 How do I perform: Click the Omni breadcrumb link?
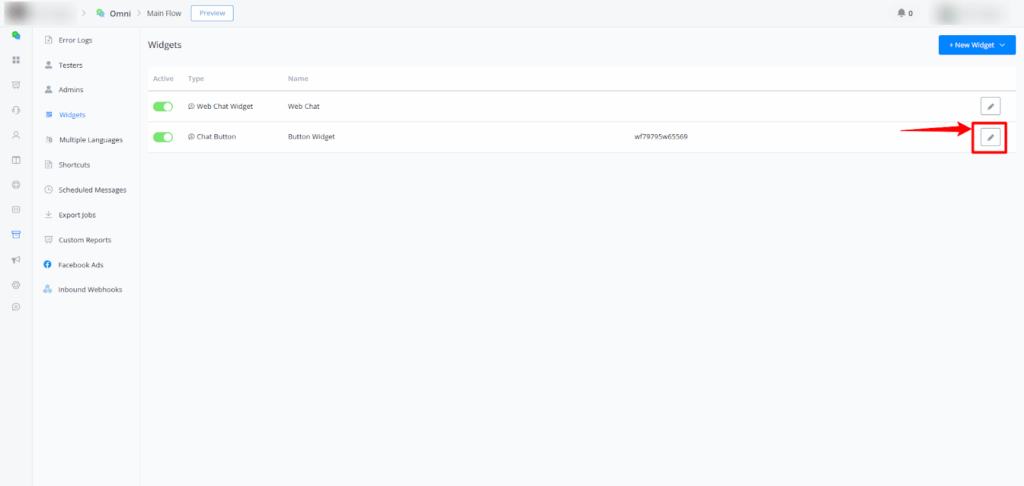coord(122,13)
